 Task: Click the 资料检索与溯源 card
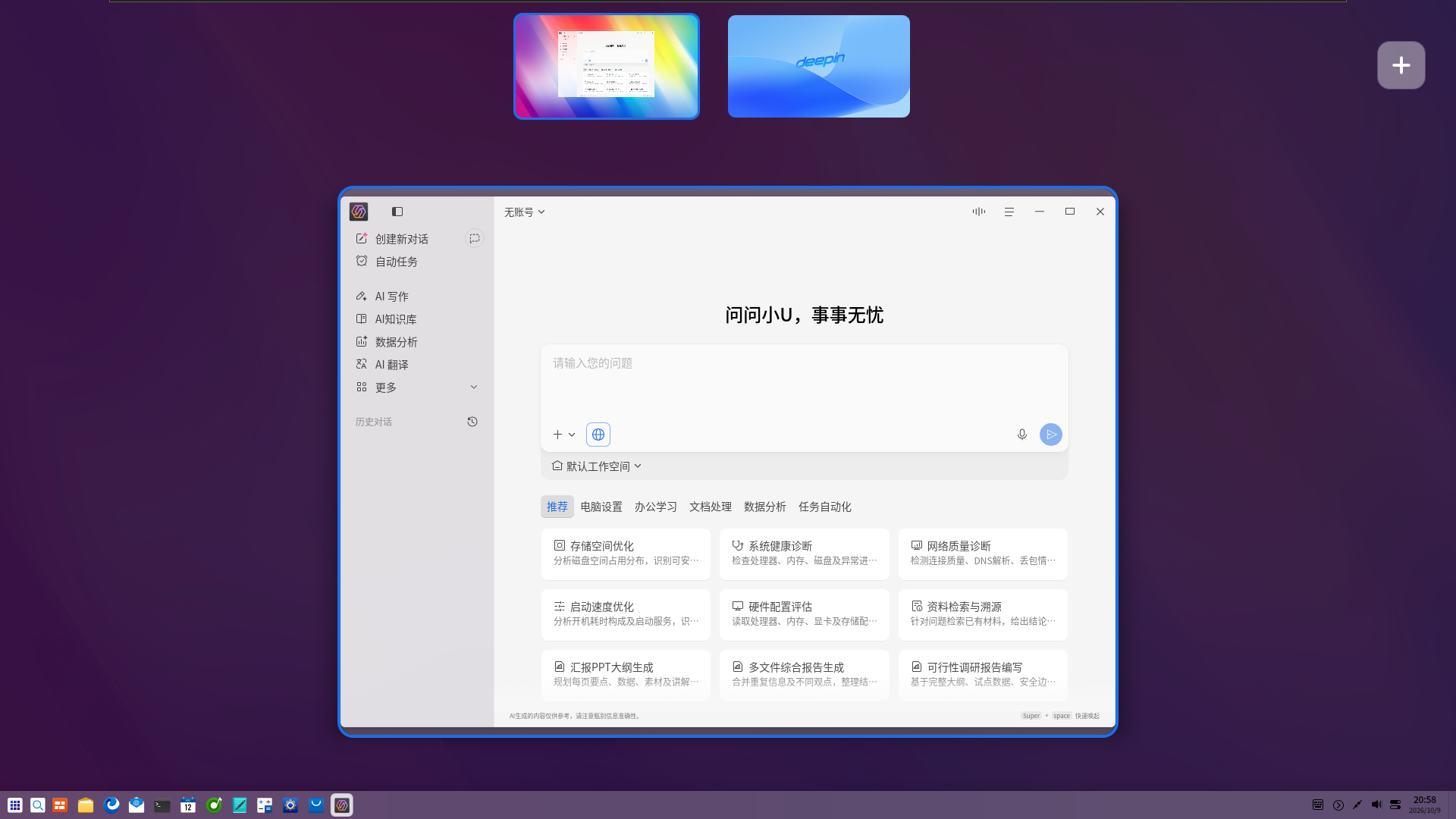[984, 615]
